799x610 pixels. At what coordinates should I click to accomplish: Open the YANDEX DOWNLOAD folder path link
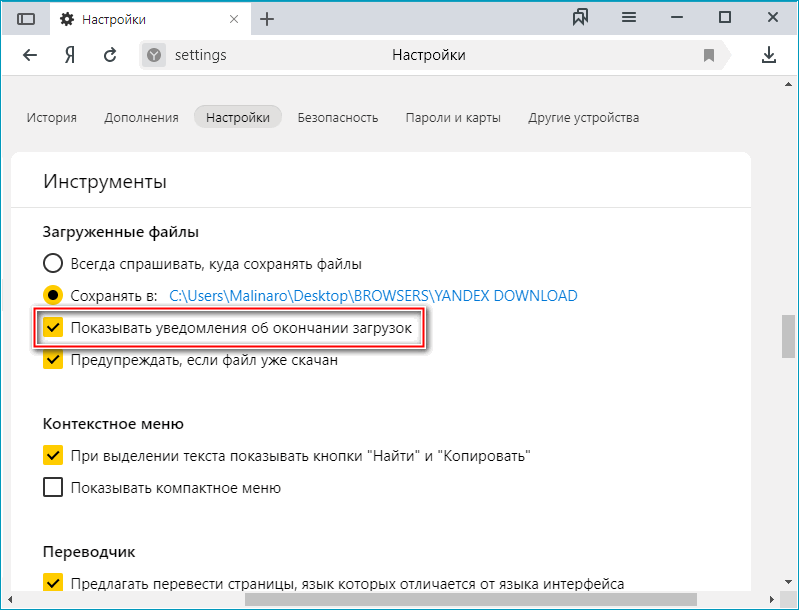pos(373,296)
